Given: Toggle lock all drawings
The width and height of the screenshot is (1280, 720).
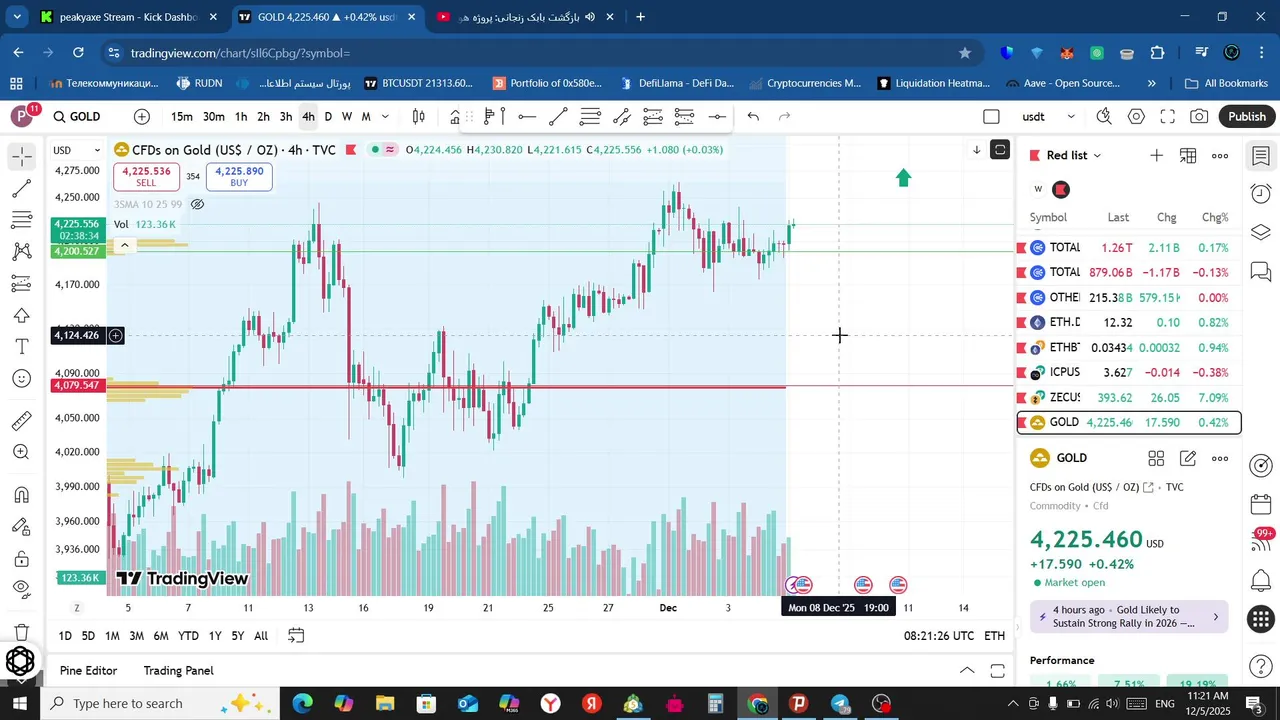Looking at the screenshot, I should point(22,558).
